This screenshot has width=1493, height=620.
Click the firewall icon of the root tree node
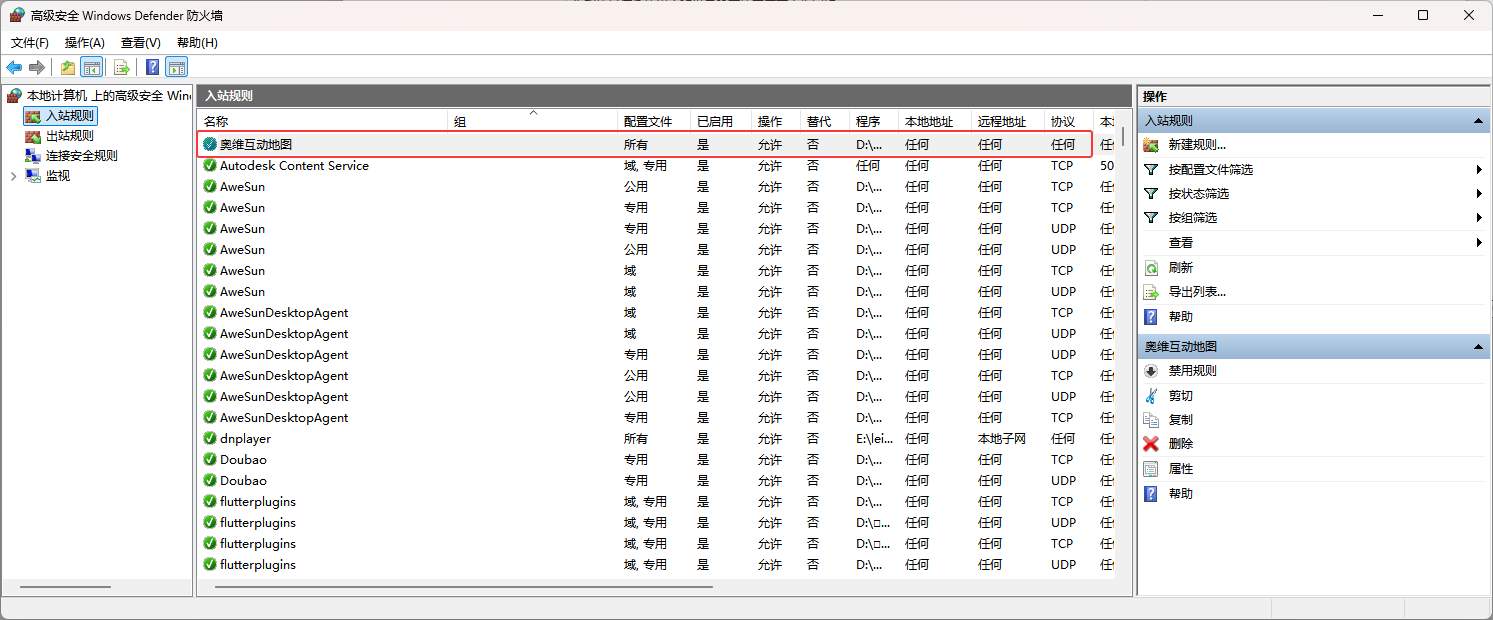tap(14, 96)
